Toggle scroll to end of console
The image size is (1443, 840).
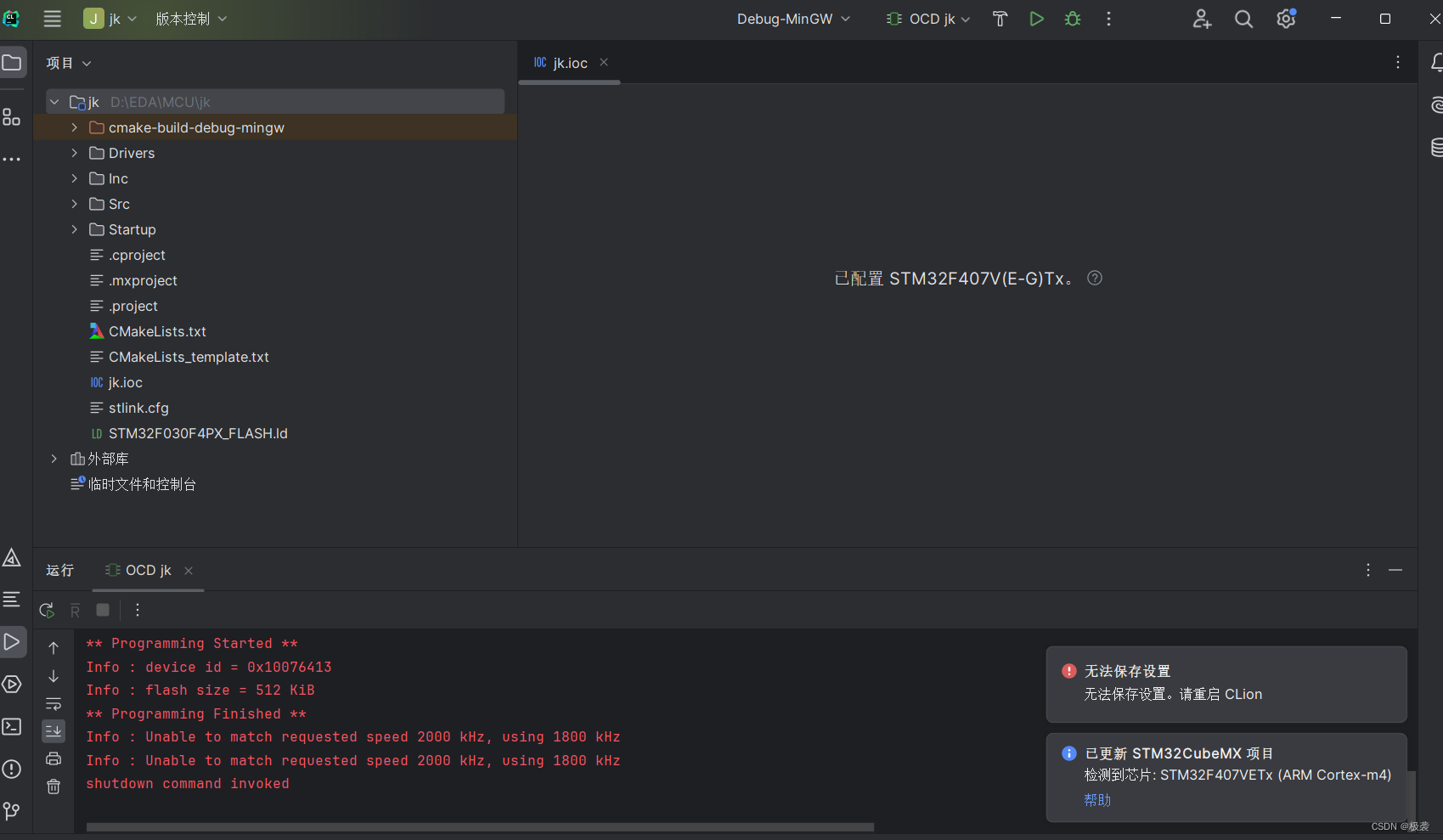click(x=54, y=730)
